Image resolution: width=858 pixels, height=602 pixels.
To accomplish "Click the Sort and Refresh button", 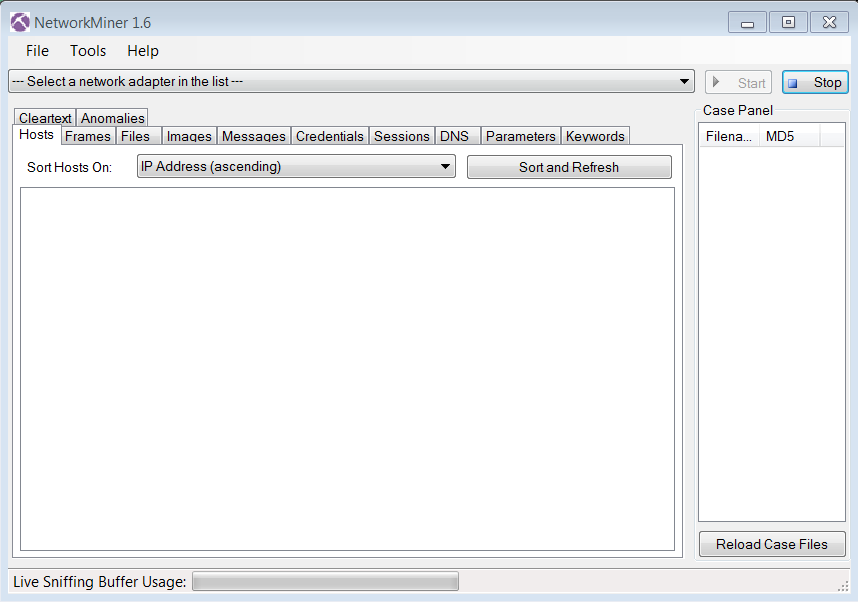I will point(569,167).
